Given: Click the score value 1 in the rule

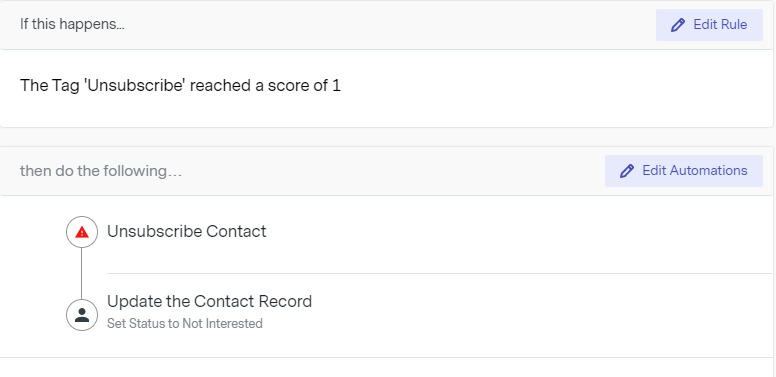Looking at the screenshot, I should (x=336, y=86).
